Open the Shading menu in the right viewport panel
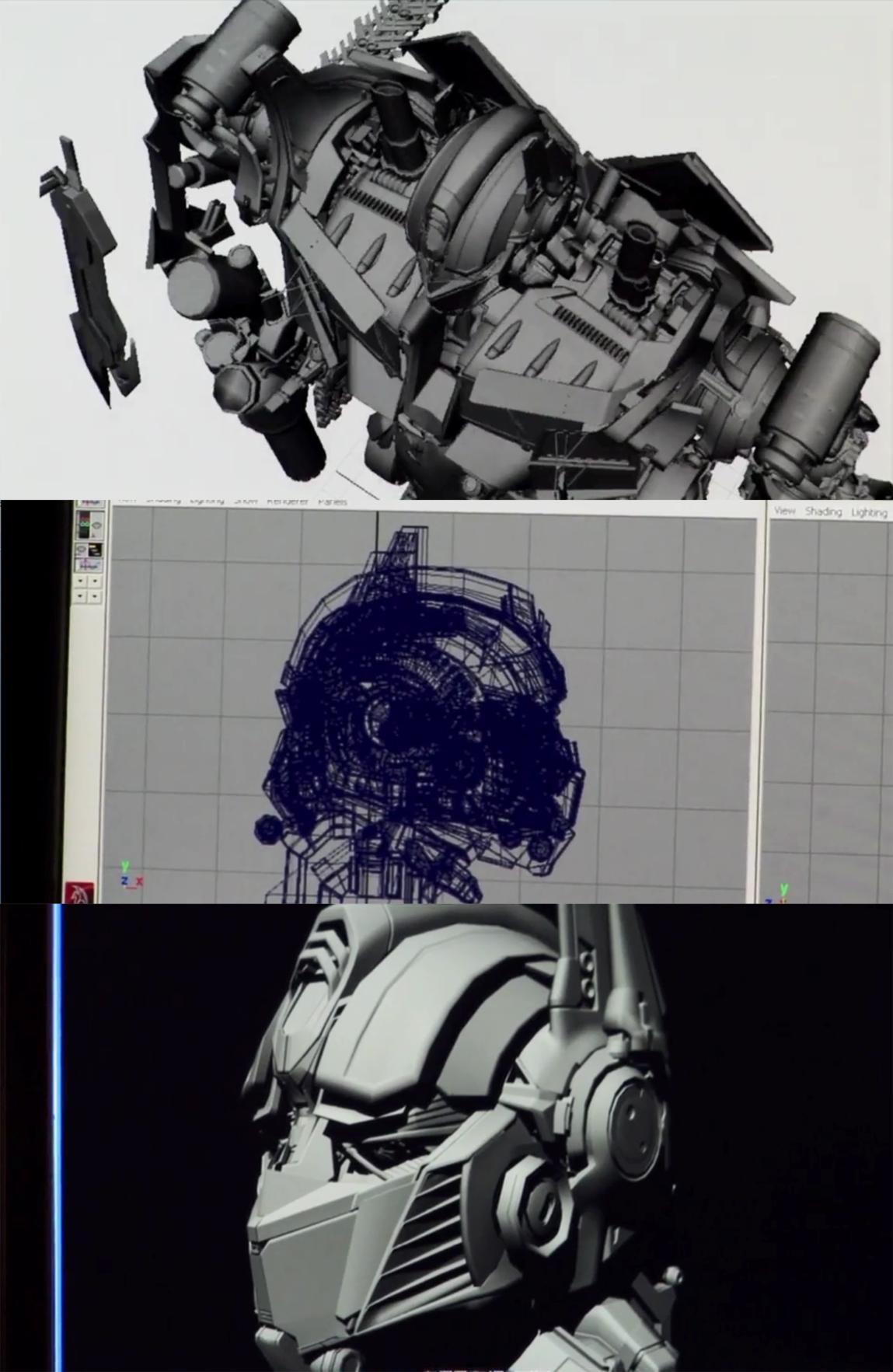 pyautogui.click(x=823, y=511)
